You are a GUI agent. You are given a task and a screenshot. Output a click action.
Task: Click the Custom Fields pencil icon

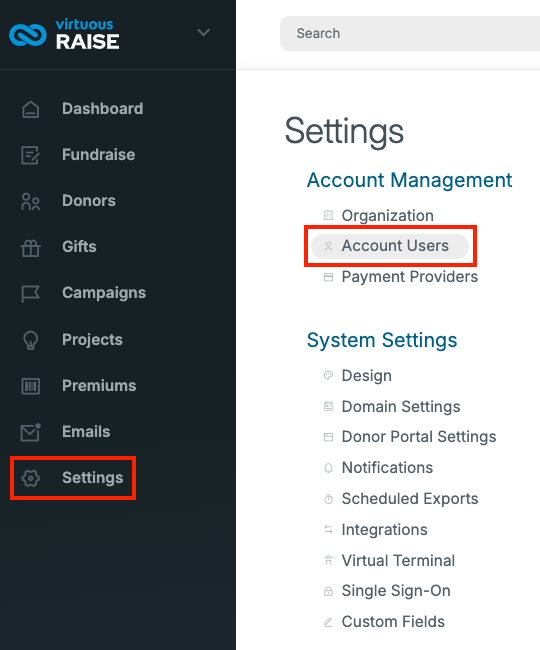click(x=328, y=622)
